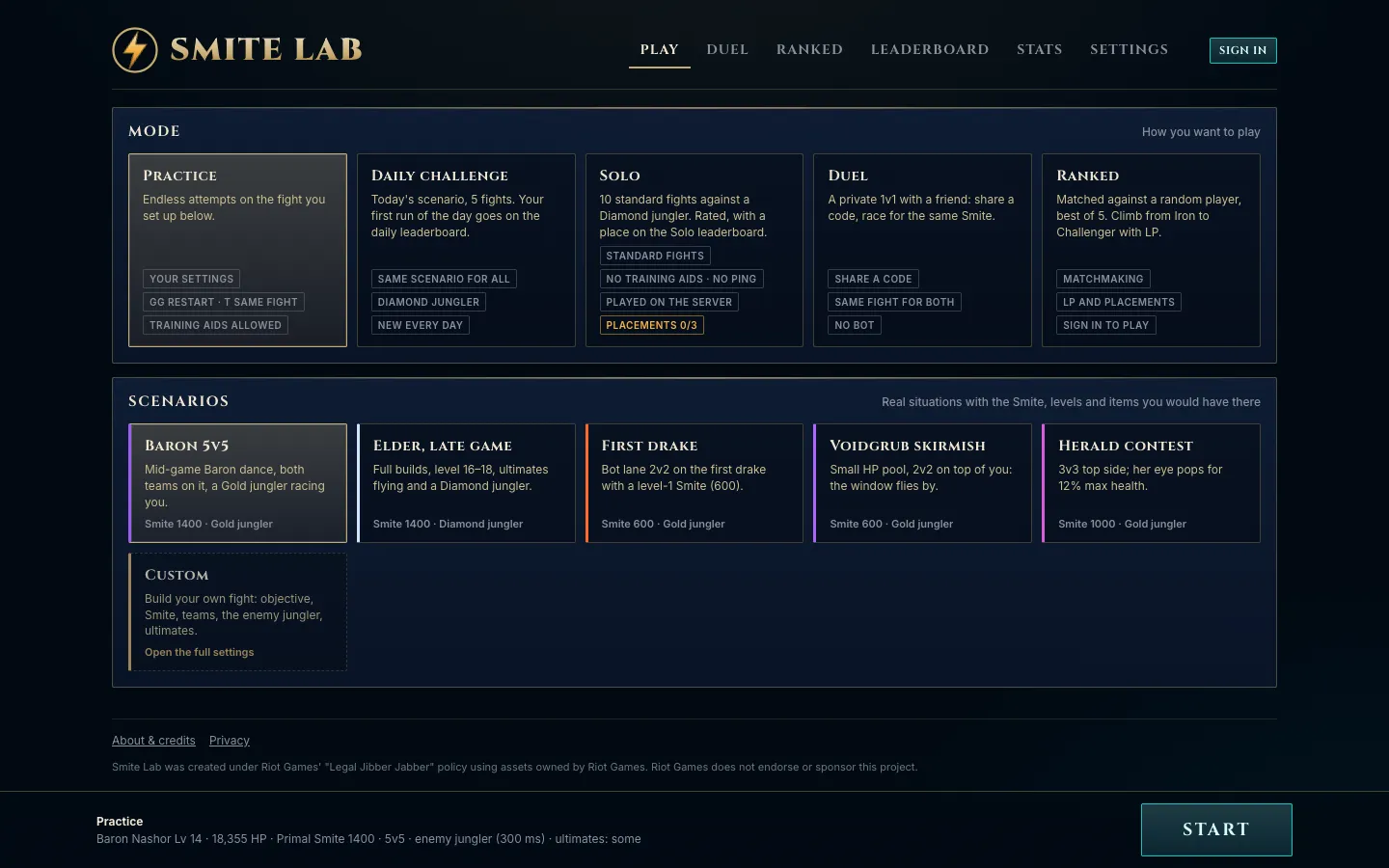
Task: Click the Training Aids Allowed tag
Action: click(x=215, y=325)
